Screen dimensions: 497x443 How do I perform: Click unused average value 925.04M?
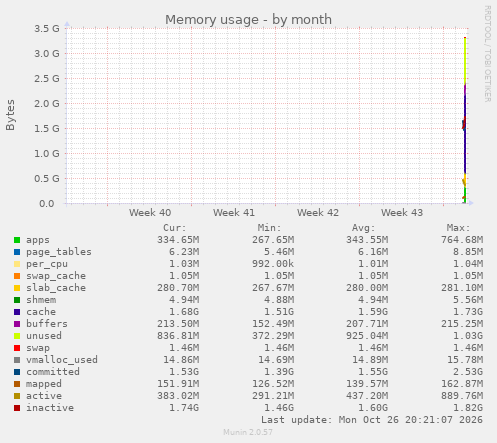[x=367, y=336]
